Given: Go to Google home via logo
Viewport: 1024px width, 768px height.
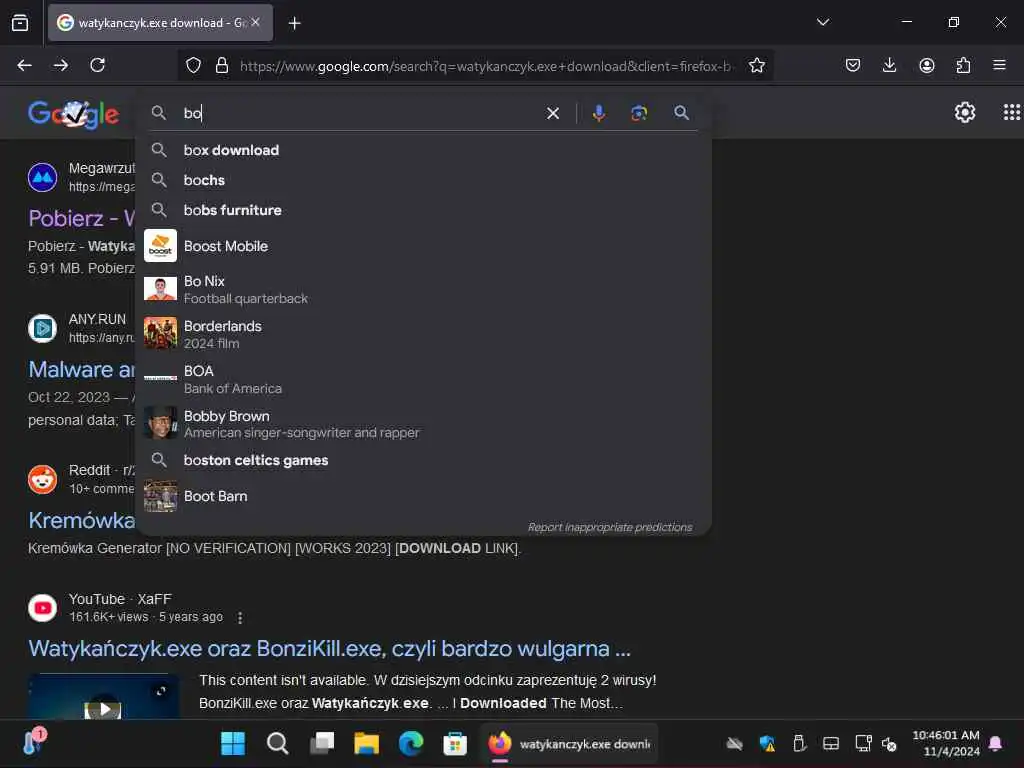Looking at the screenshot, I should pyautogui.click(x=73, y=114).
